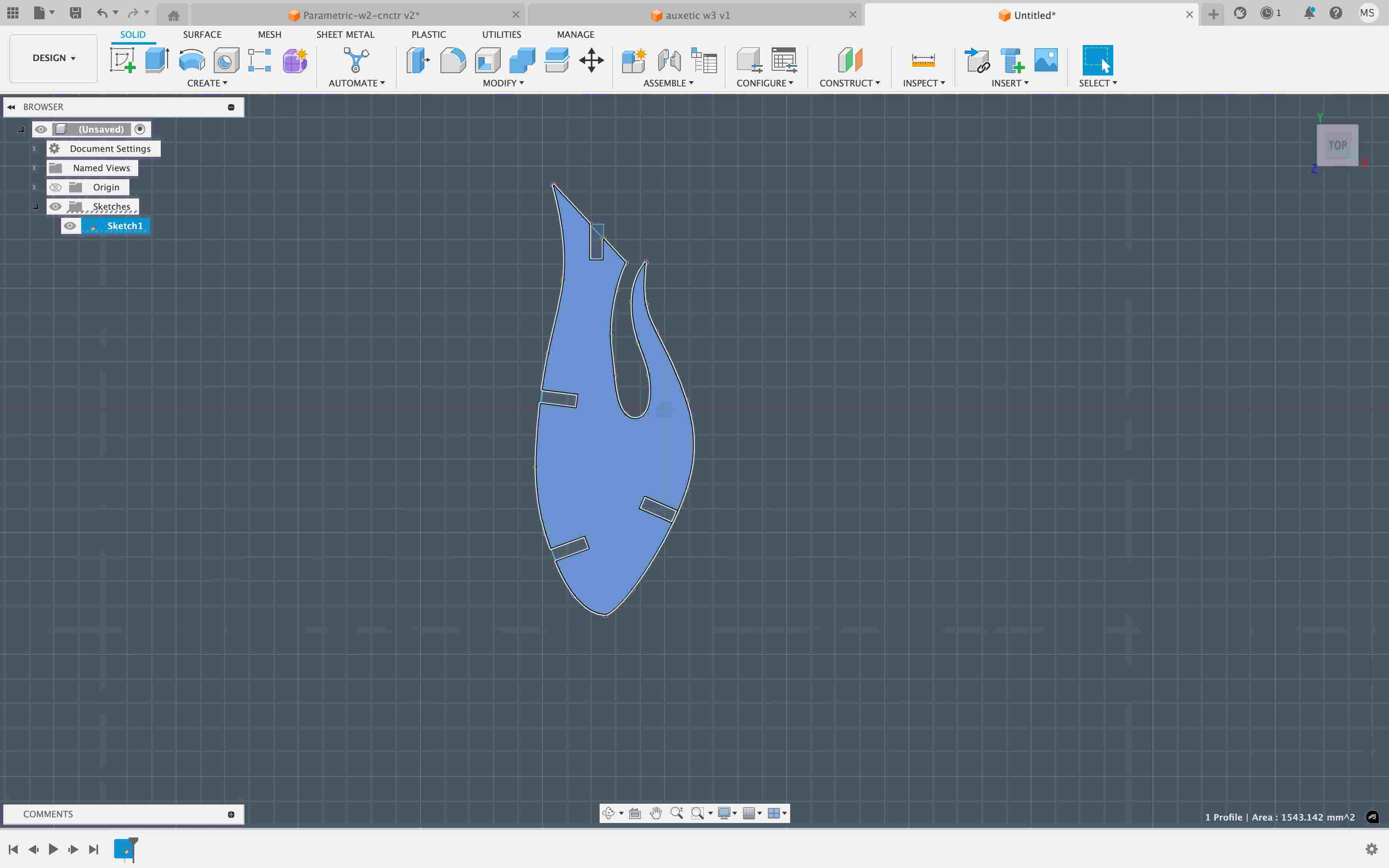1389x868 pixels.
Task: Expand the Named Views node
Action: (x=35, y=168)
